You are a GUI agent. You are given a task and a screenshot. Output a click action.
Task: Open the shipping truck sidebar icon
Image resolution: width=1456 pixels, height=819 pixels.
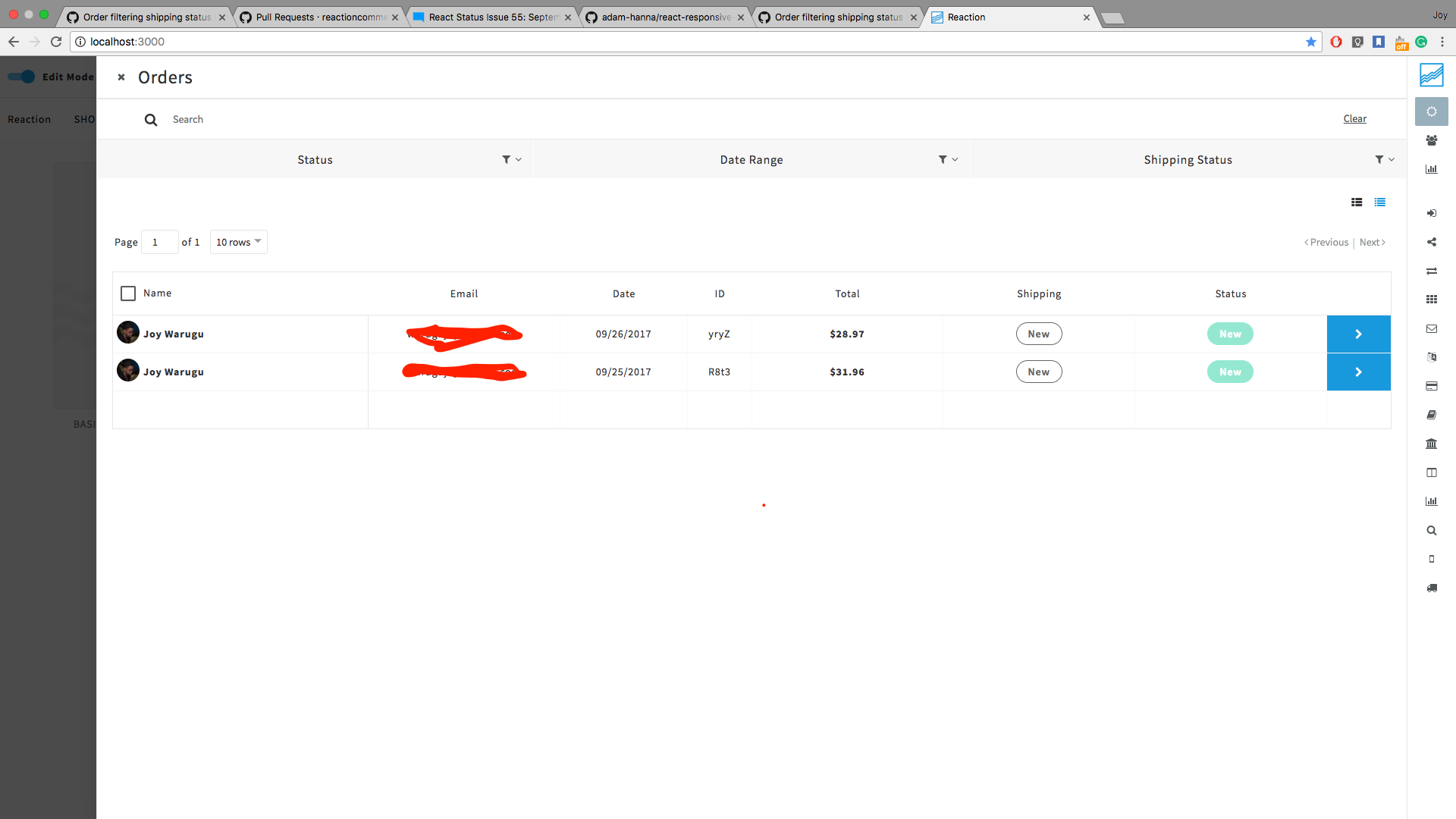[1431, 588]
